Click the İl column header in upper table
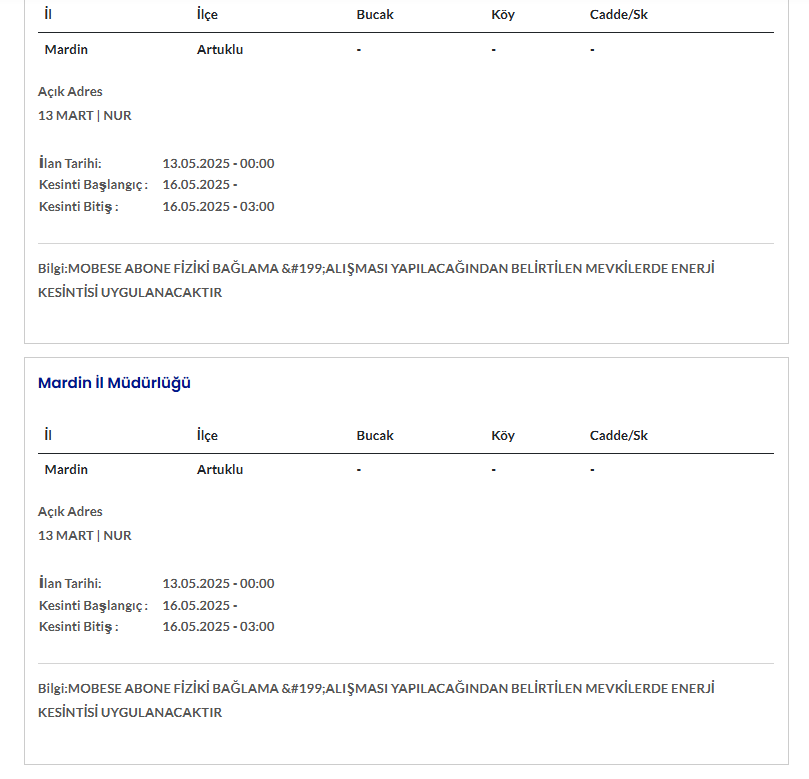809x779 pixels. (48, 15)
